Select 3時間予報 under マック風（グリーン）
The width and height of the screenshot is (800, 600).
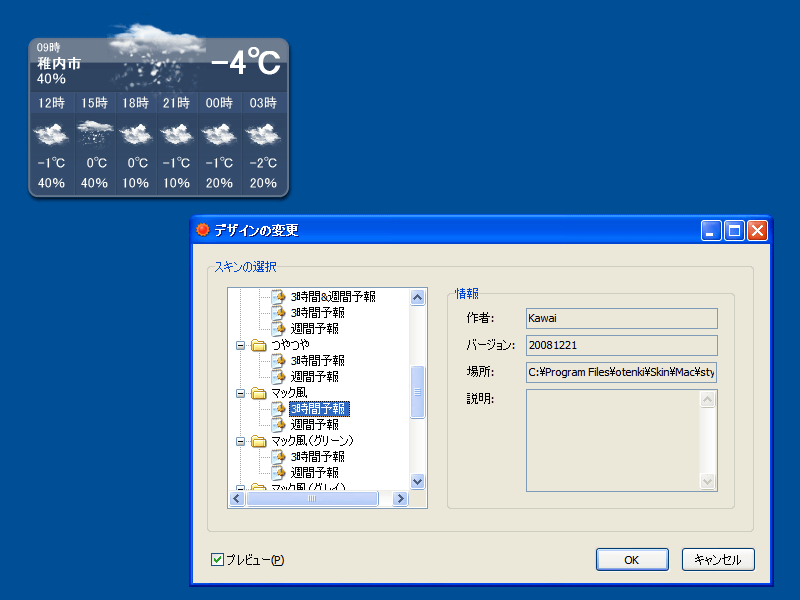pyautogui.click(x=317, y=457)
